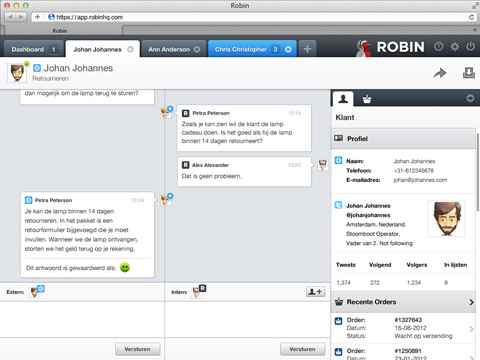Viewport: 480px width, 360px height.
Task: Click the Chris Christopher unread badge 3
Action: point(275,49)
